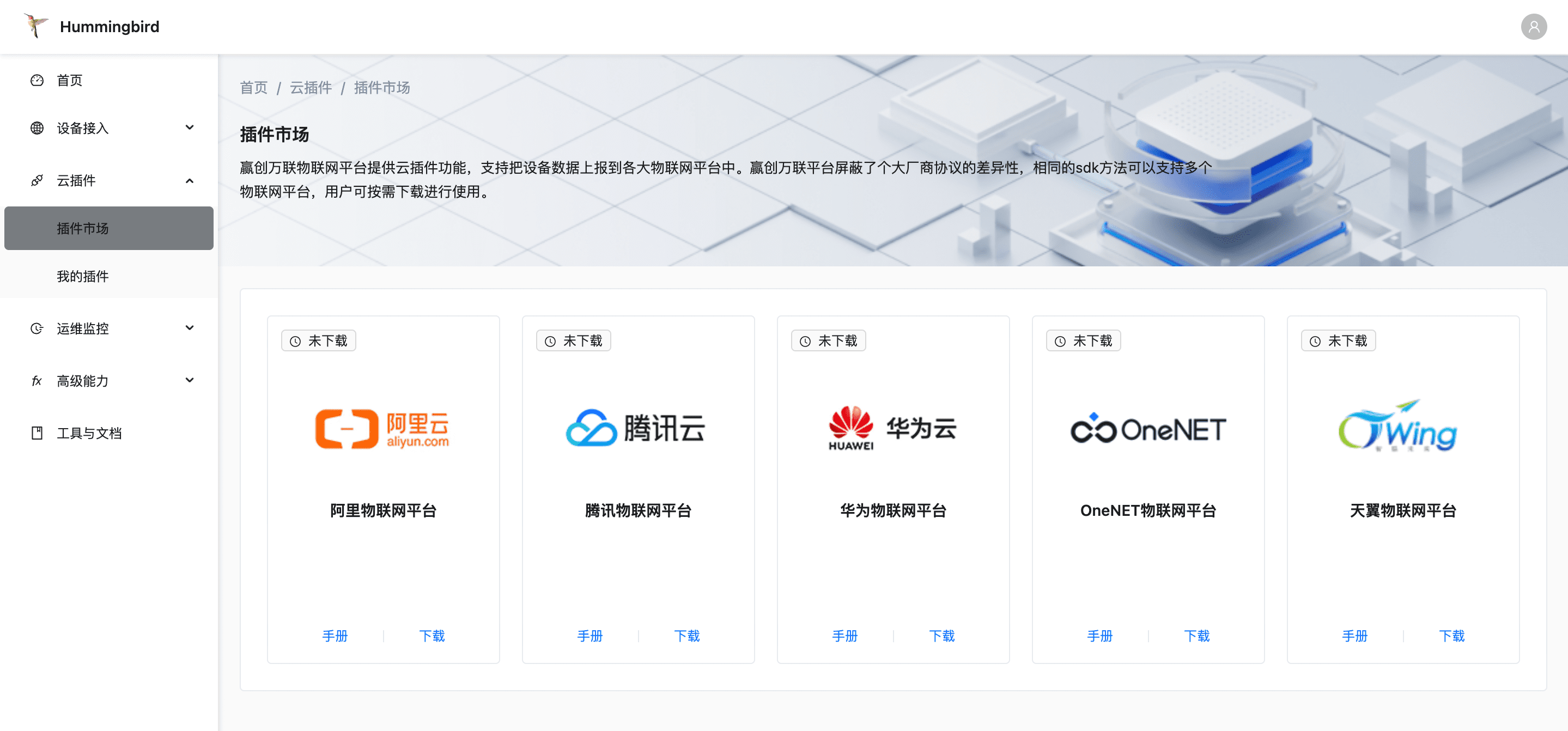Click the OneNET logo

(1148, 429)
